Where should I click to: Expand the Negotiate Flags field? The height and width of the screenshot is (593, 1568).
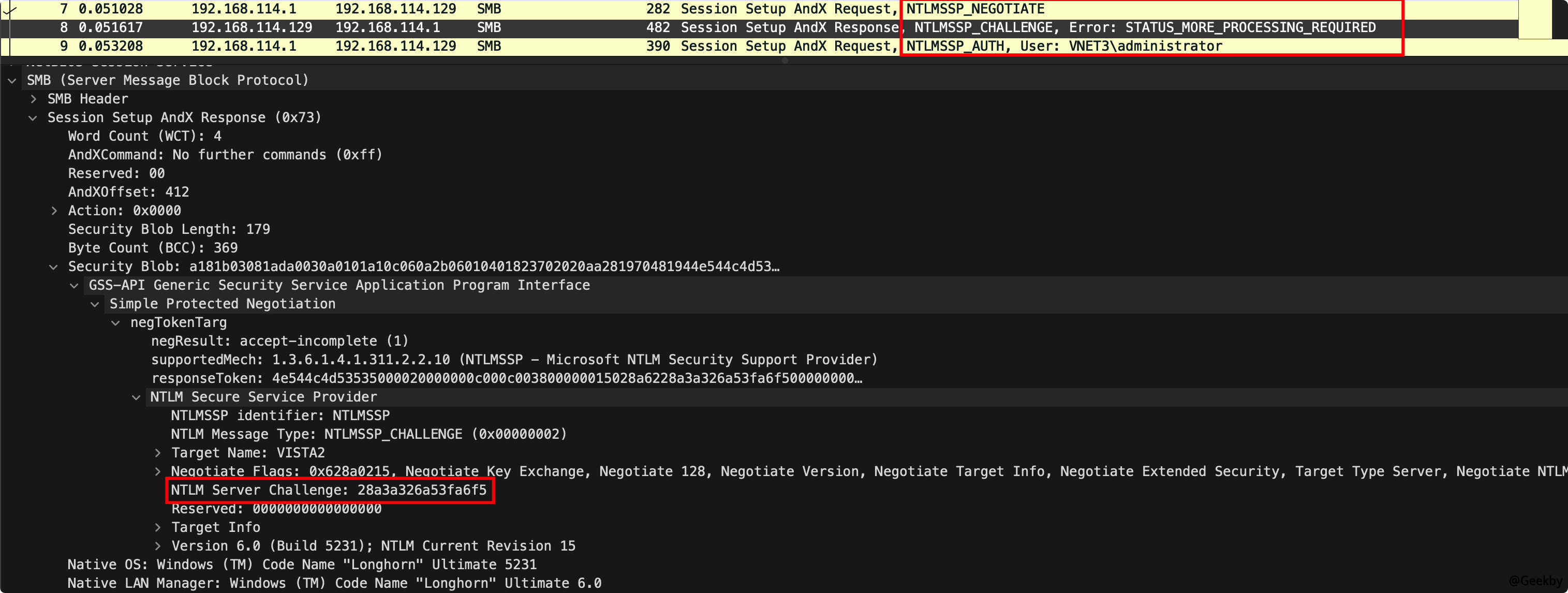pyautogui.click(x=158, y=472)
